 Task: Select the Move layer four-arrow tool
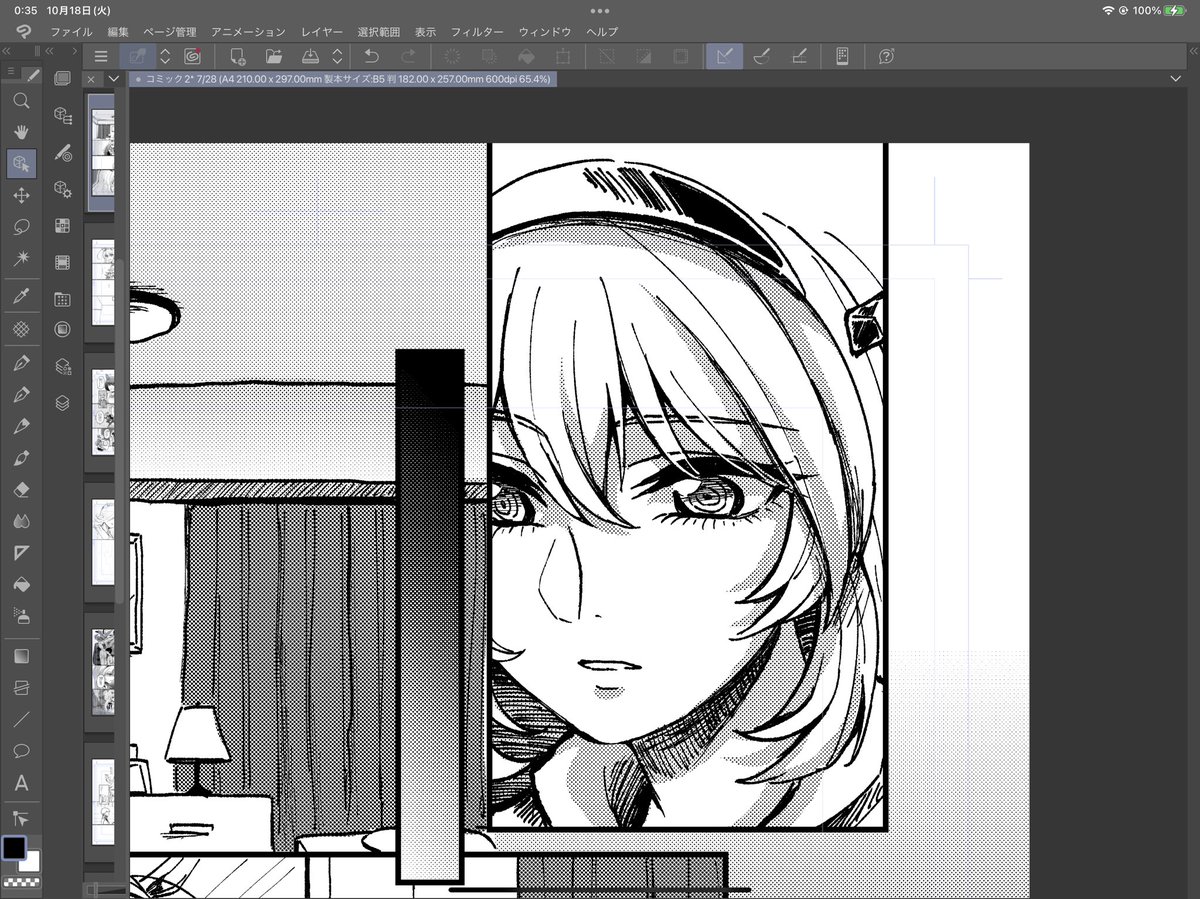[21, 195]
